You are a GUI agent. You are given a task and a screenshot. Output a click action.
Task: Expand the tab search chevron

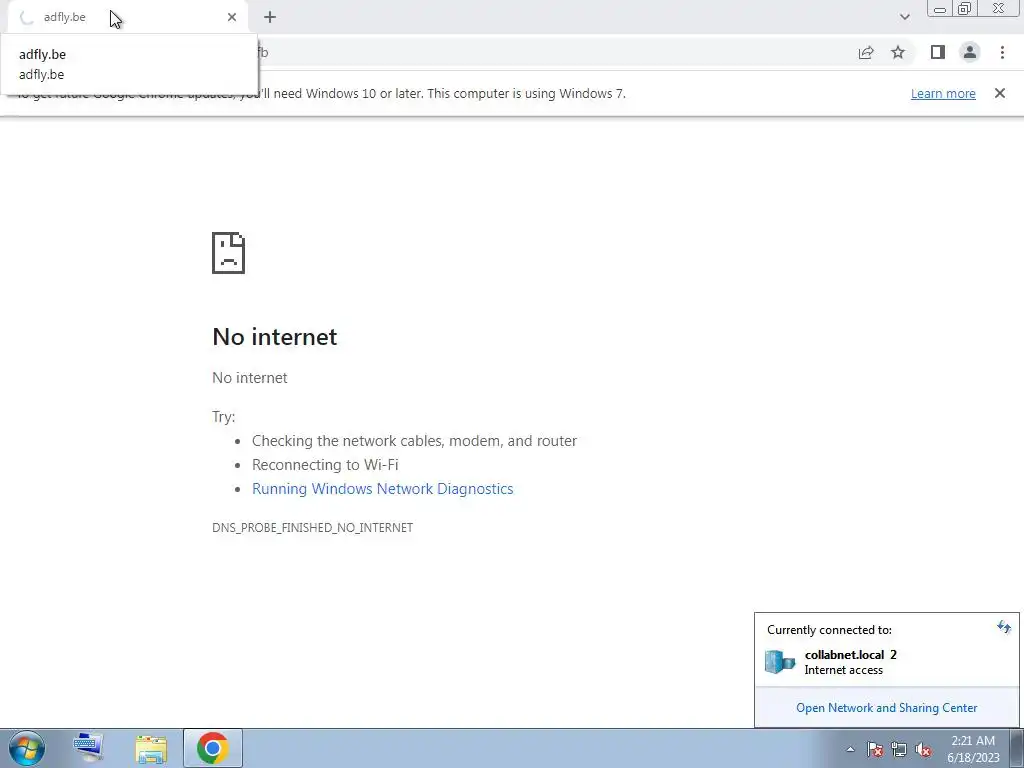(x=904, y=17)
